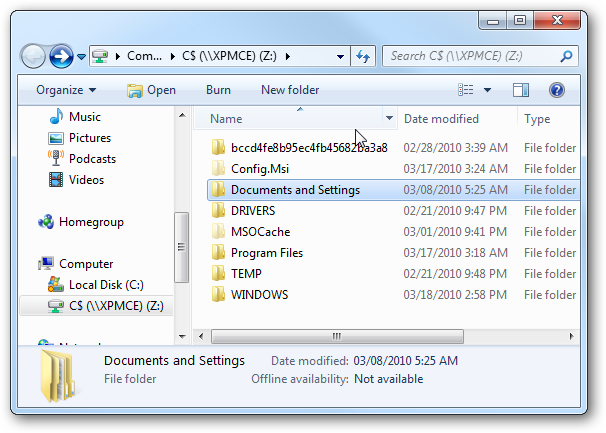606x433 pixels.
Task: Click the Forward navigation arrow
Action: [61, 56]
